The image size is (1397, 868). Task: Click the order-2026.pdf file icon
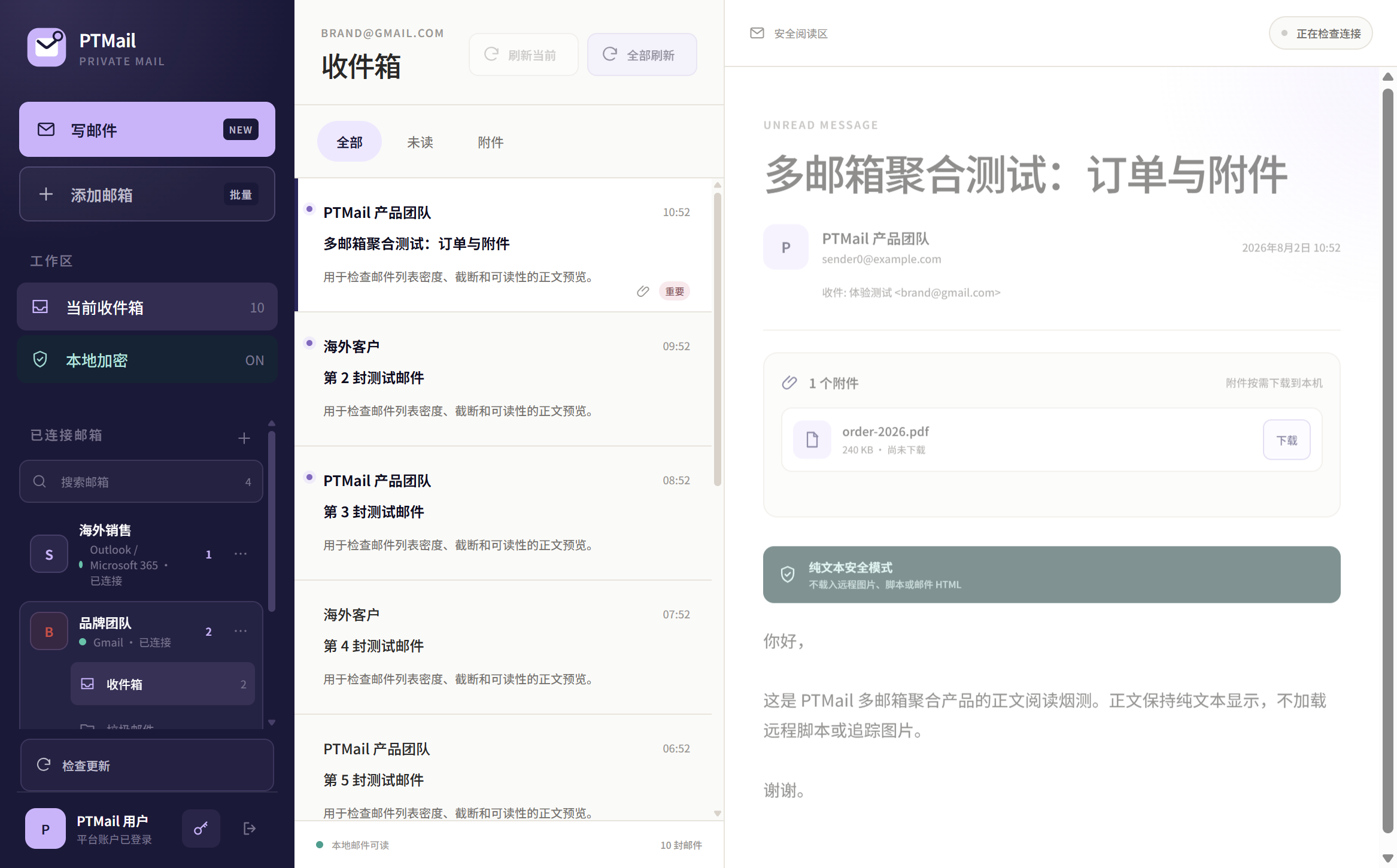(812, 439)
